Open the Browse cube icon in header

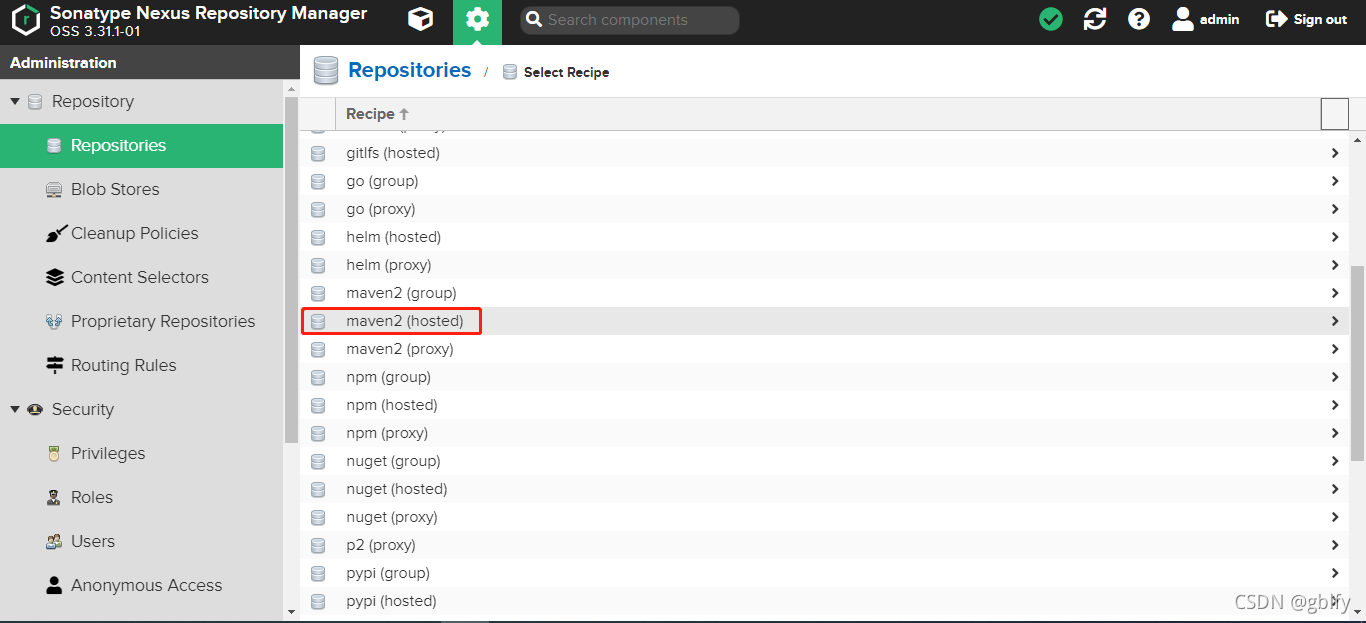click(421, 19)
